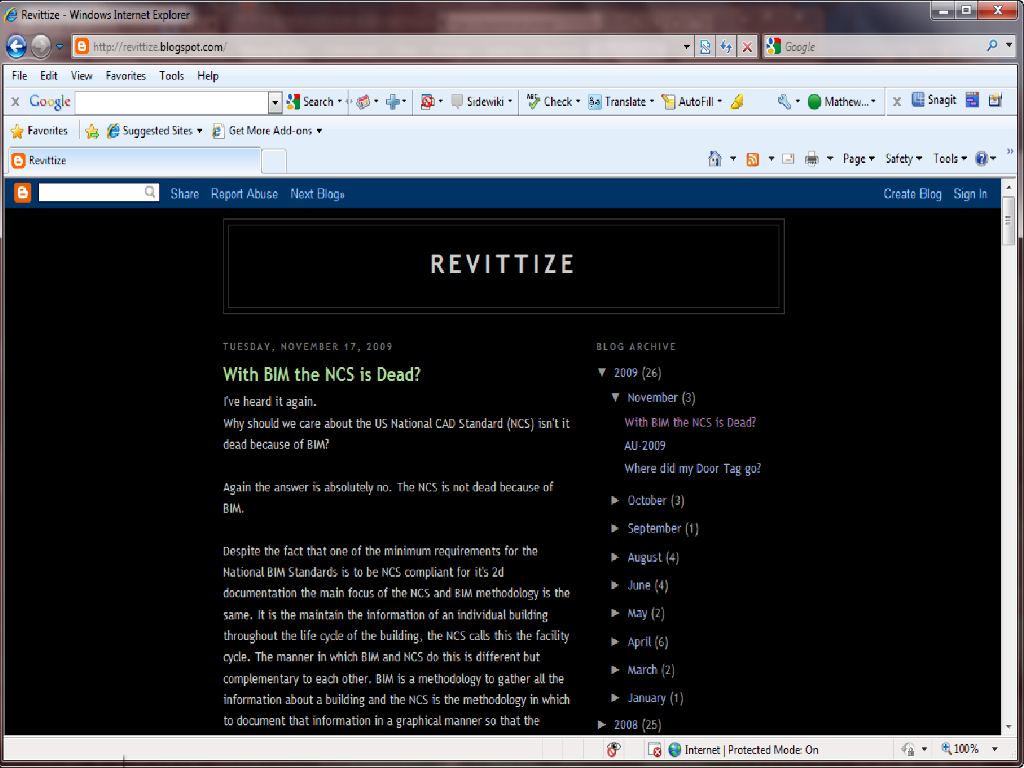This screenshot has height=768, width=1024.
Task: Expand the October archive month
Action: [x=615, y=501]
